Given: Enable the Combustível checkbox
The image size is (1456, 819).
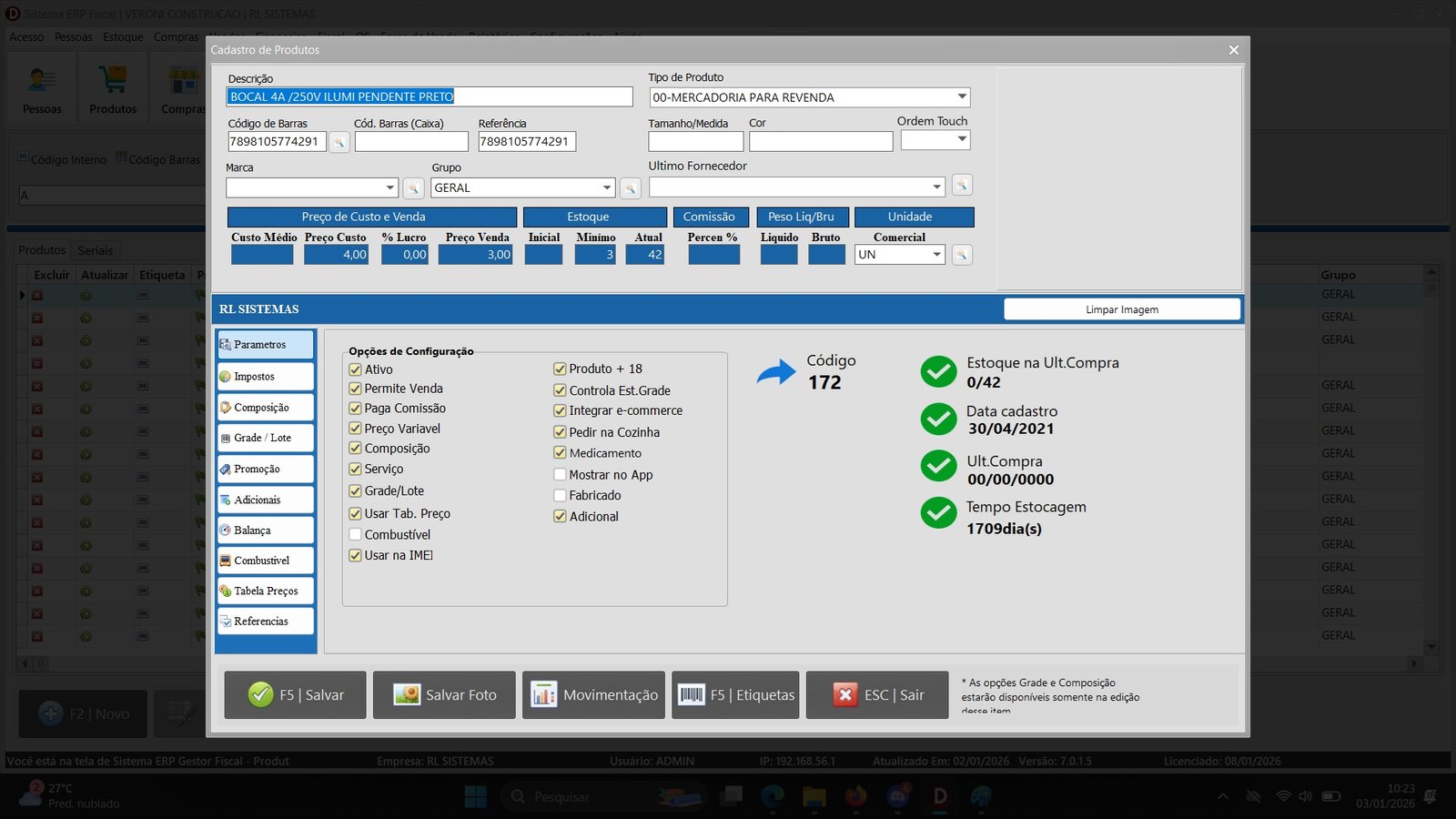Looking at the screenshot, I should click(x=356, y=535).
